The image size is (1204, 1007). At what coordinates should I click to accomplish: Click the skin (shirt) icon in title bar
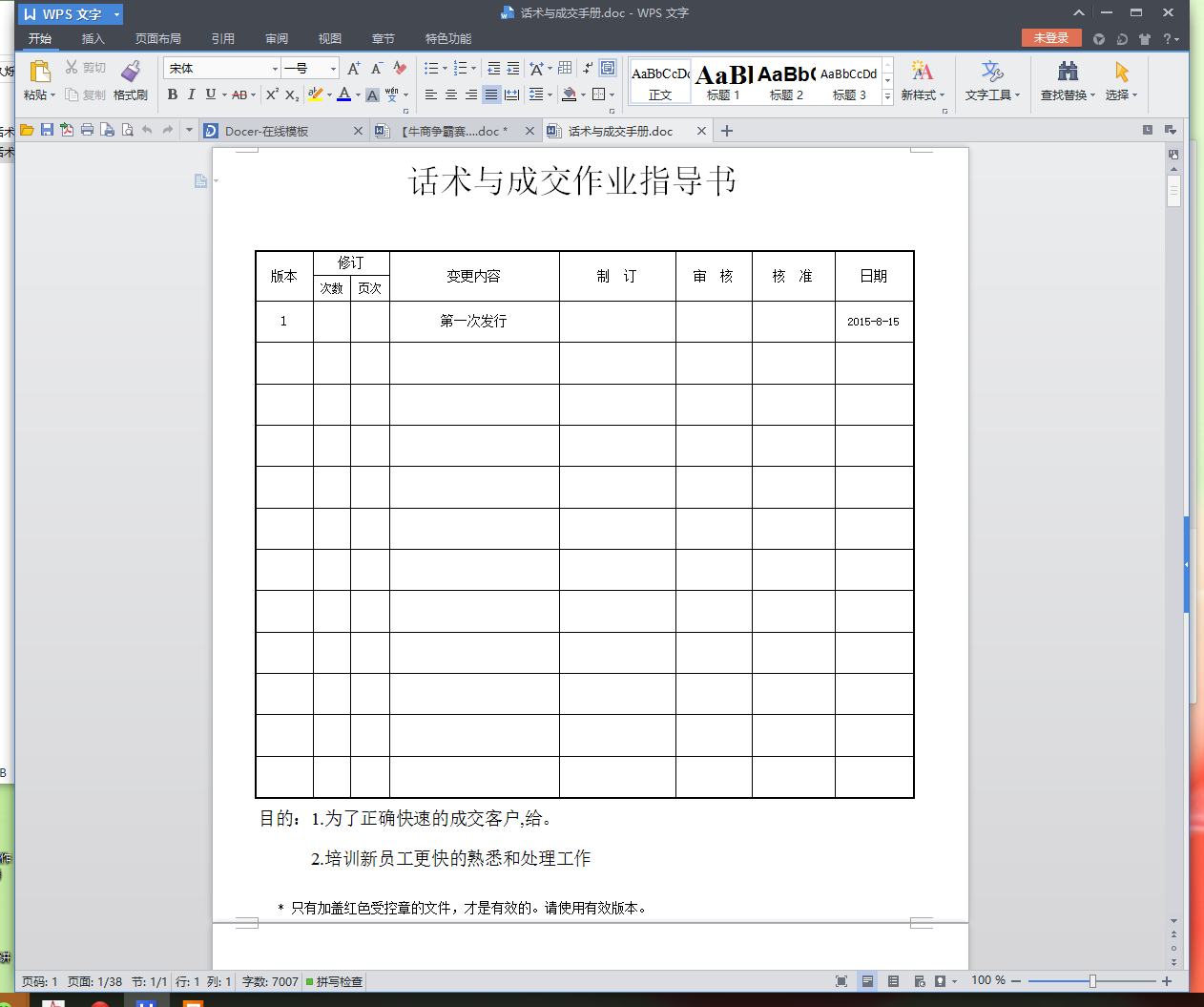[1145, 39]
